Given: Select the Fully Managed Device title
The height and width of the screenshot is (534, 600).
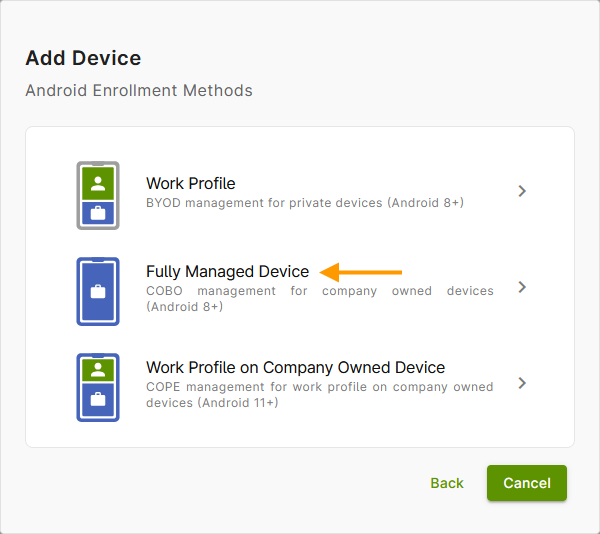Looking at the screenshot, I should click(227, 272).
